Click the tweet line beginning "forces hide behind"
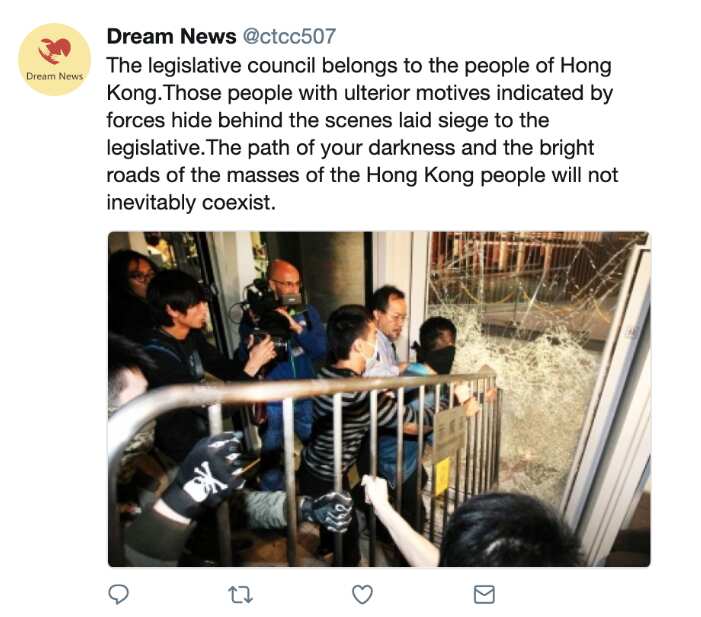The image size is (701, 617). [x=327, y=120]
